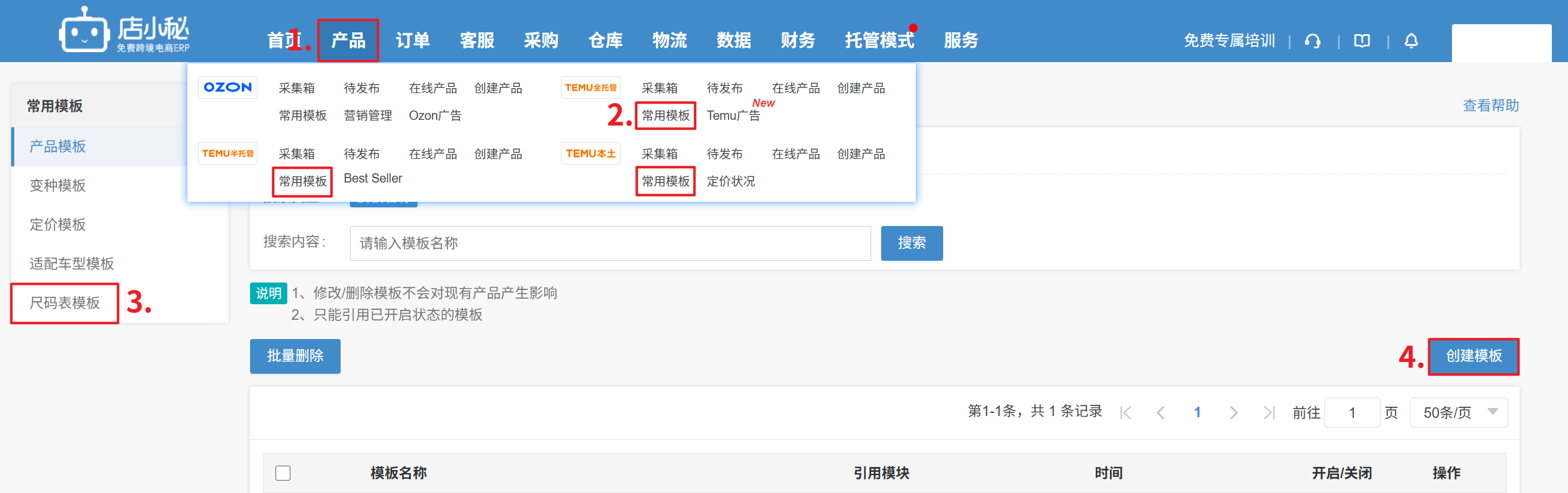The height and width of the screenshot is (493, 1568).
Task: Open the 产品 top menu
Action: click(348, 41)
